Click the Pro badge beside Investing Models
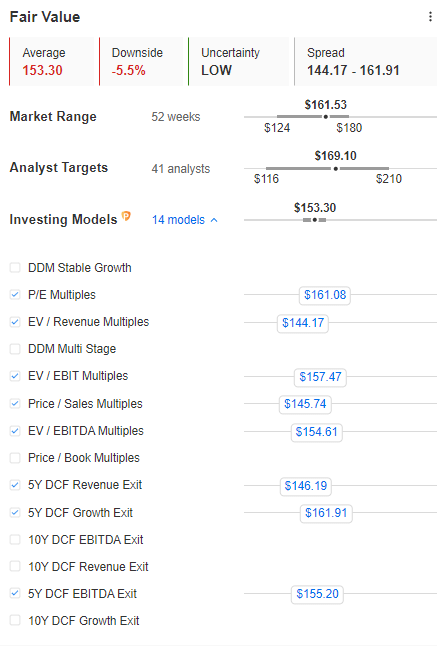437x646 pixels. pyautogui.click(x=126, y=216)
